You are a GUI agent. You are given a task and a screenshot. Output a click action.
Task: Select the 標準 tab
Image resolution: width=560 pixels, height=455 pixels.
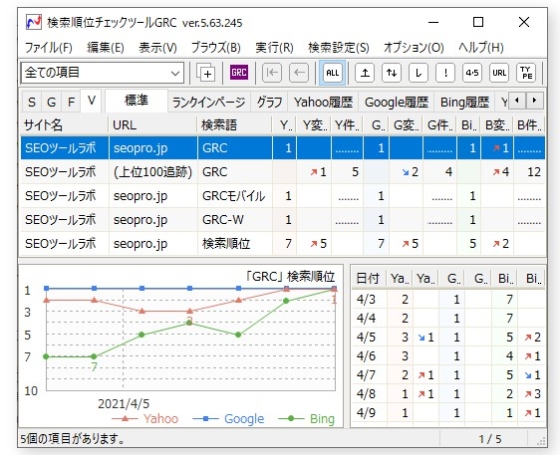(136, 101)
